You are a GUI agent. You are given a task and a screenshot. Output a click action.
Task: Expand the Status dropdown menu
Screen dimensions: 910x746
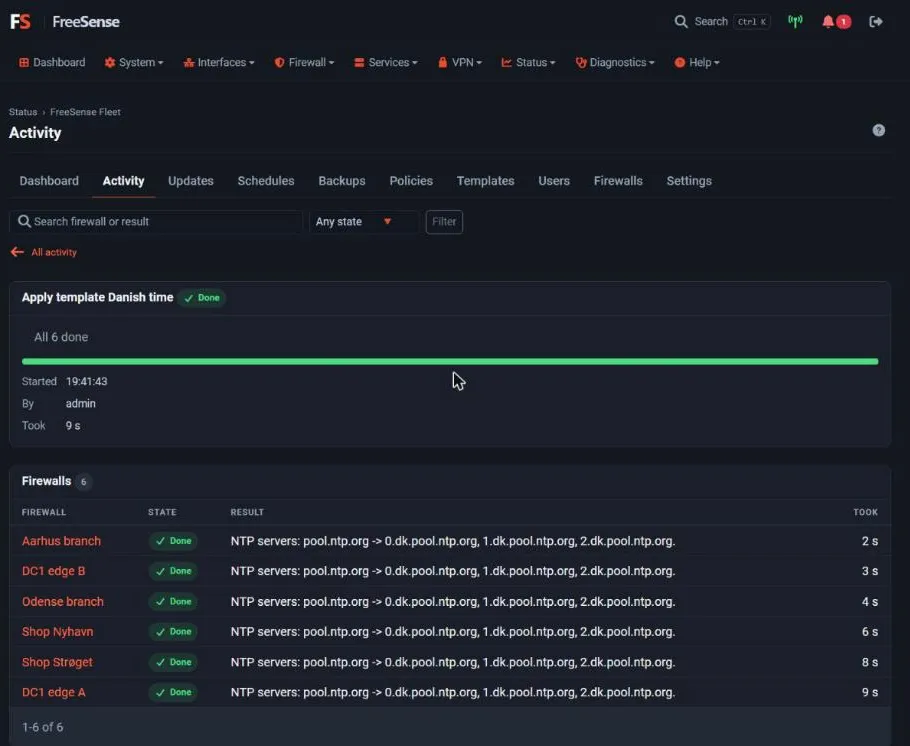pos(528,62)
